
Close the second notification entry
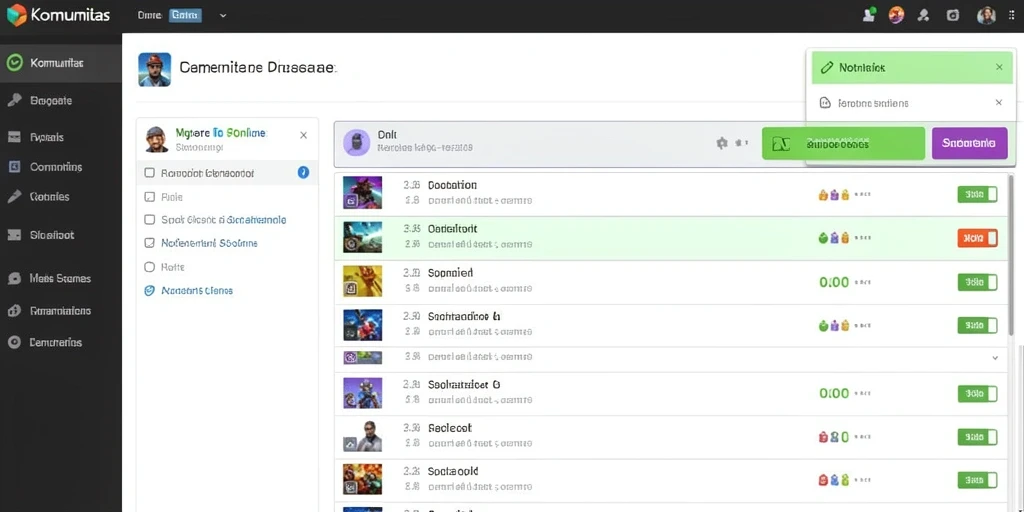click(x=999, y=103)
